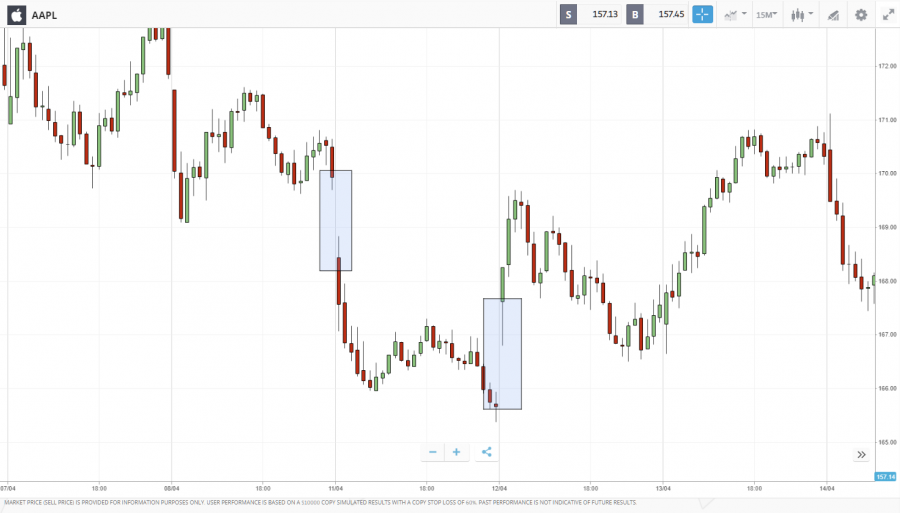Click the 12/04 date axis label
Screen dimensions: 900x513
coord(499,488)
